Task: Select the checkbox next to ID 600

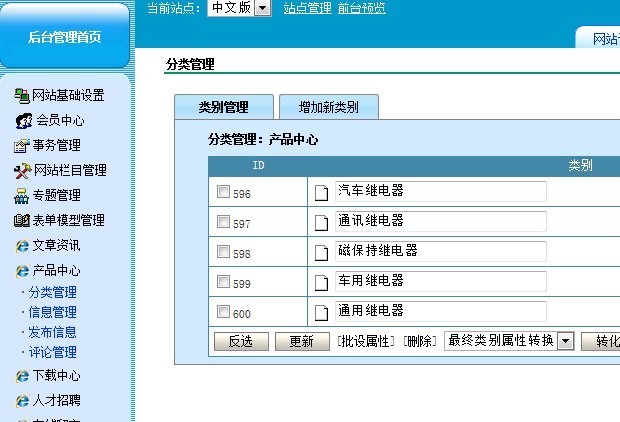Action: pyautogui.click(x=224, y=312)
